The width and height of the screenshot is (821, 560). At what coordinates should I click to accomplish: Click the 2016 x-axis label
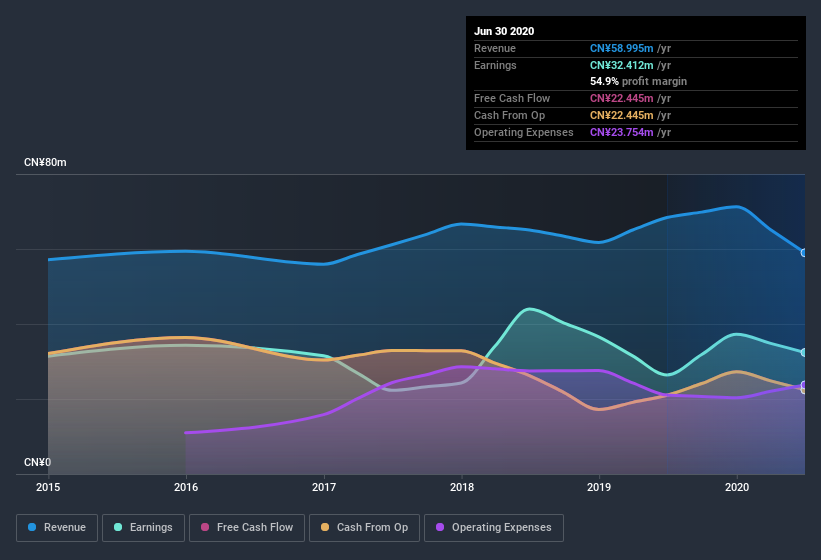186,487
